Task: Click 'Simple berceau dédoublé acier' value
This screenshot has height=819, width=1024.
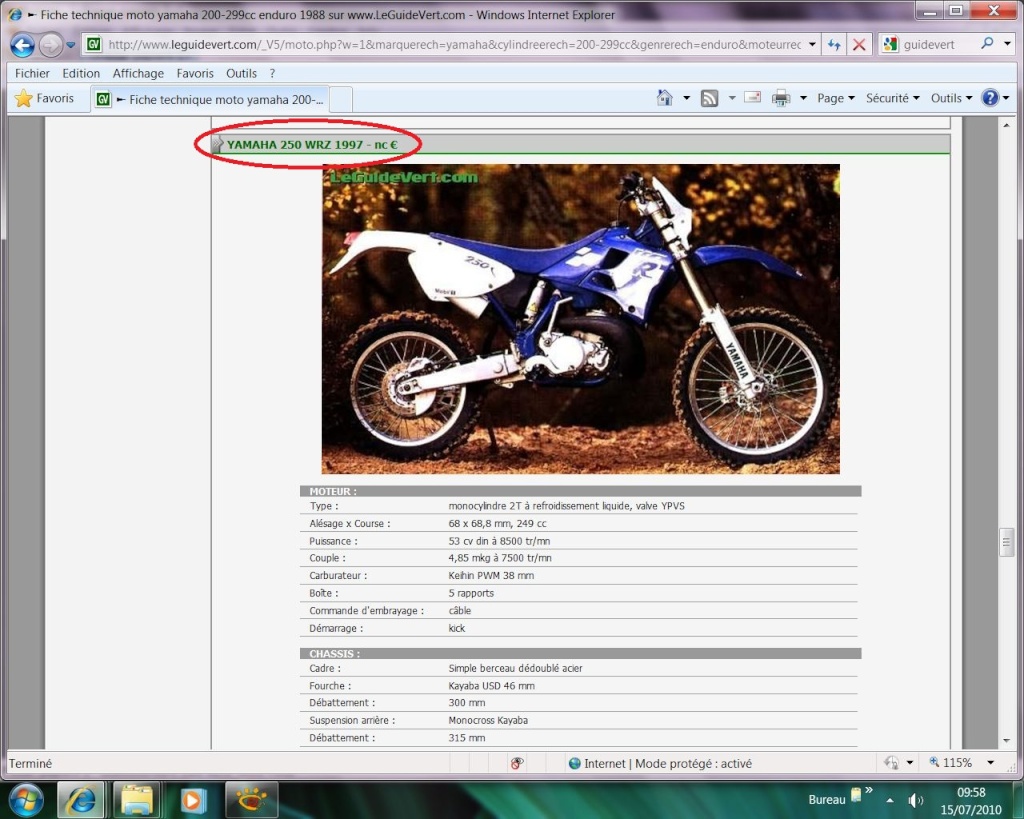Action: [515, 668]
